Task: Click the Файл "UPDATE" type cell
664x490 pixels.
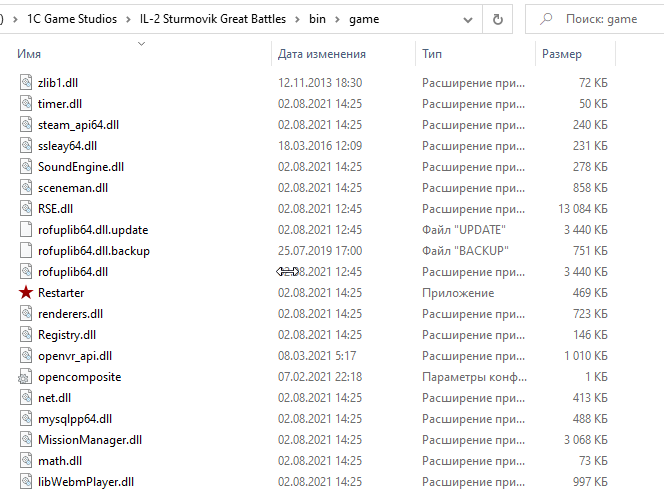Action: pos(464,230)
